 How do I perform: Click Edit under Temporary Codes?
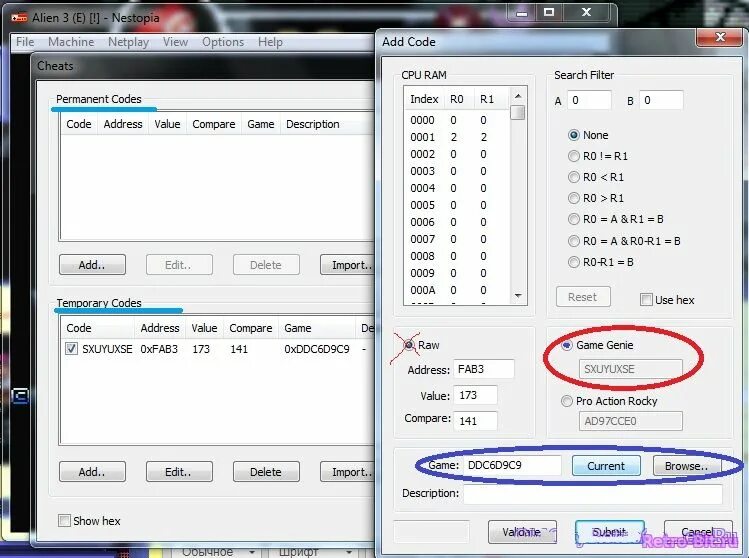tap(179, 472)
